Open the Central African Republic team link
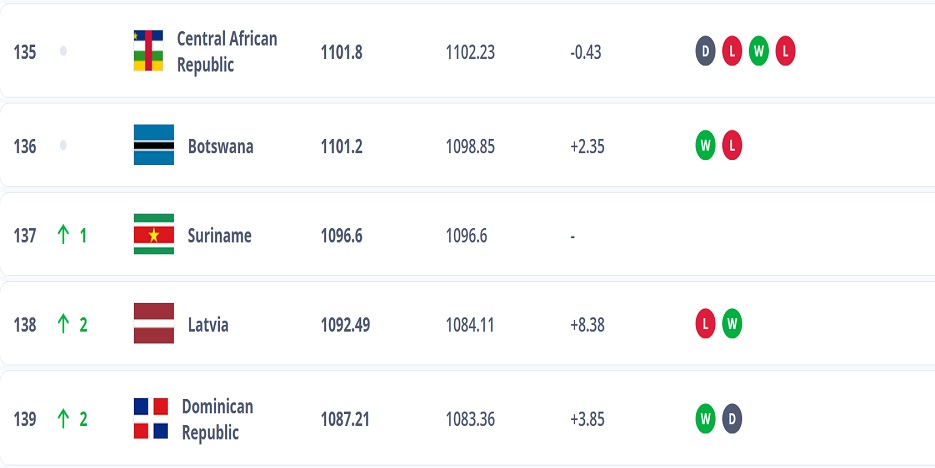Viewport: 935px width, 468px height. click(x=227, y=51)
